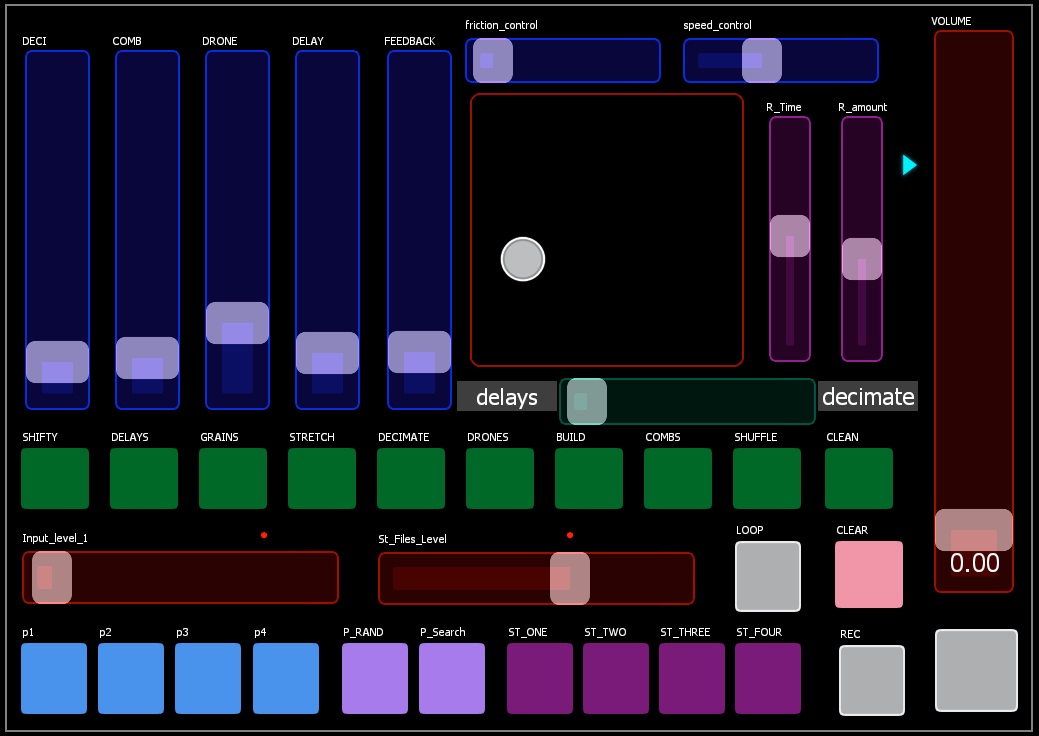Screen dimensions: 1039x736
Task: Click the R_Time slider handle
Action: 790,236
